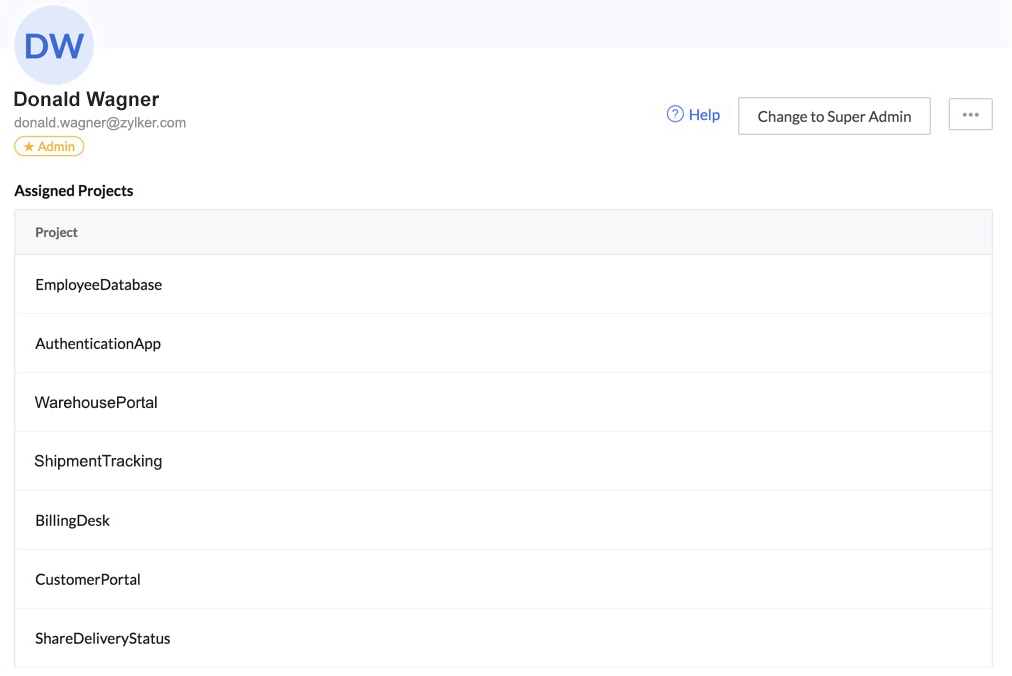
Task: Open the Help link
Action: pos(704,115)
